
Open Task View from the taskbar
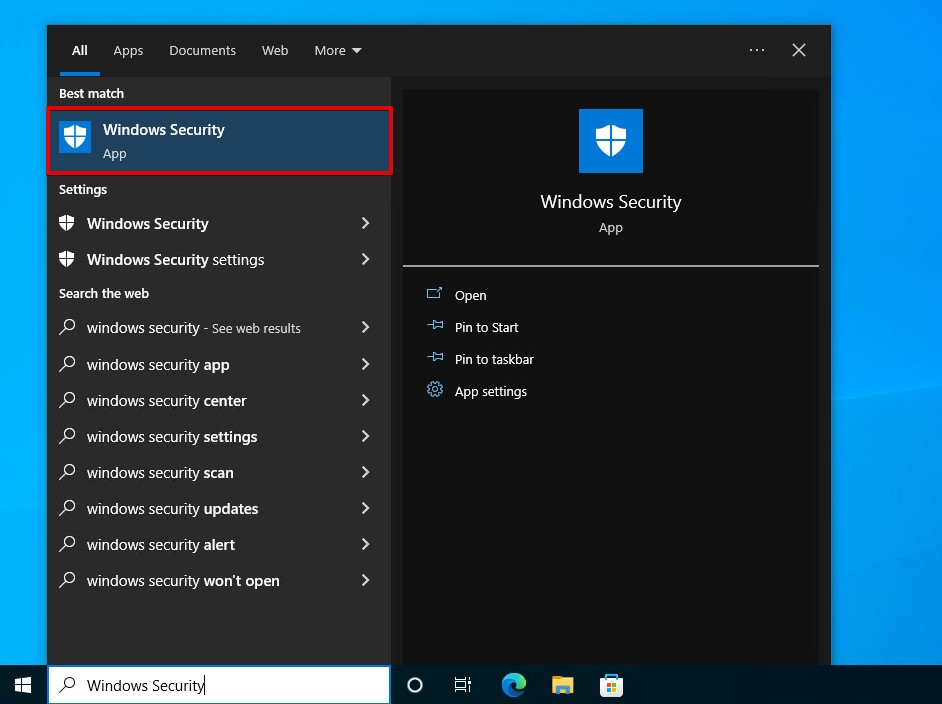462,685
